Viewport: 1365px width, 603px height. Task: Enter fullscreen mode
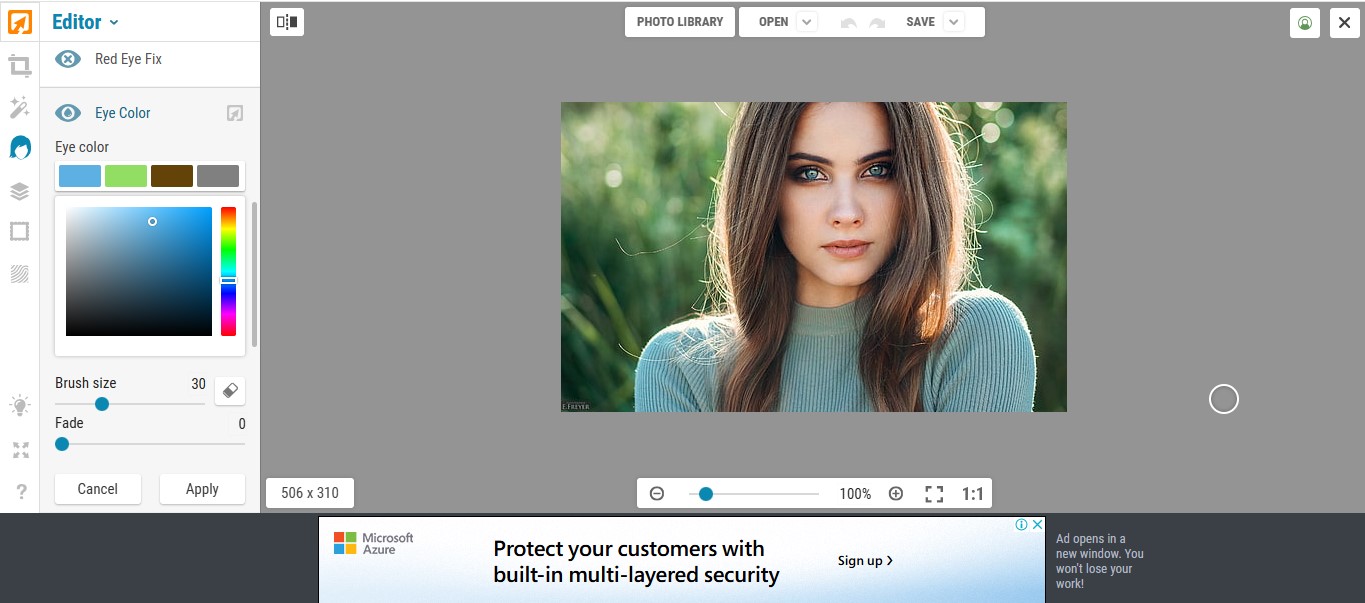[x=20, y=450]
